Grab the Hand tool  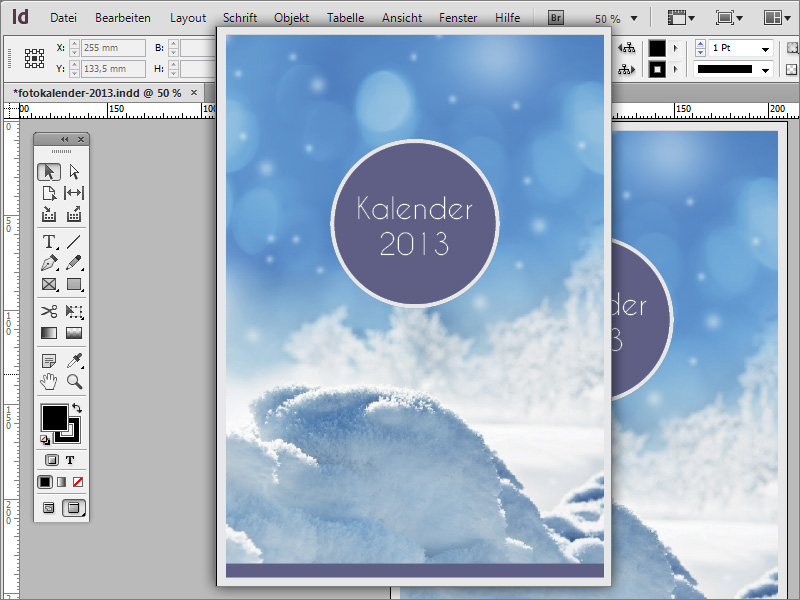pyautogui.click(x=48, y=382)
